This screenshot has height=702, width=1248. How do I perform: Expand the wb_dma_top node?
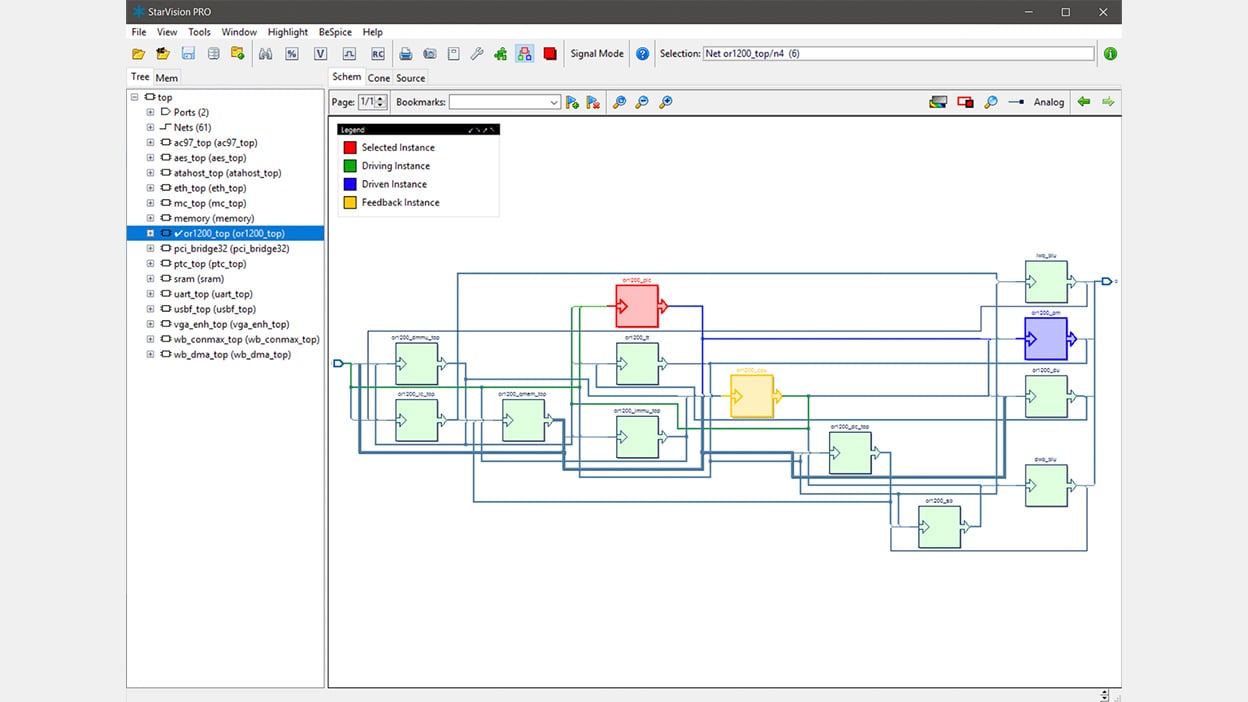(x=151, y=354)
